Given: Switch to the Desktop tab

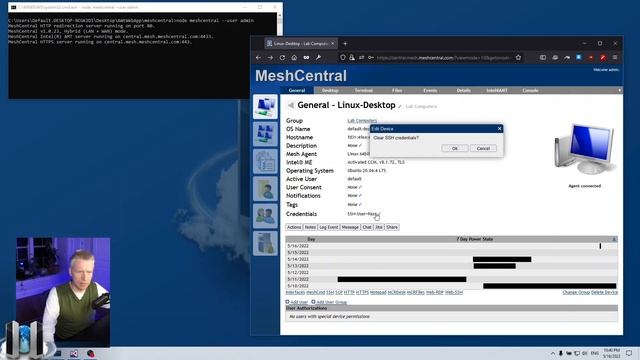Looking at the screenshot, I should tap(330, 90).
